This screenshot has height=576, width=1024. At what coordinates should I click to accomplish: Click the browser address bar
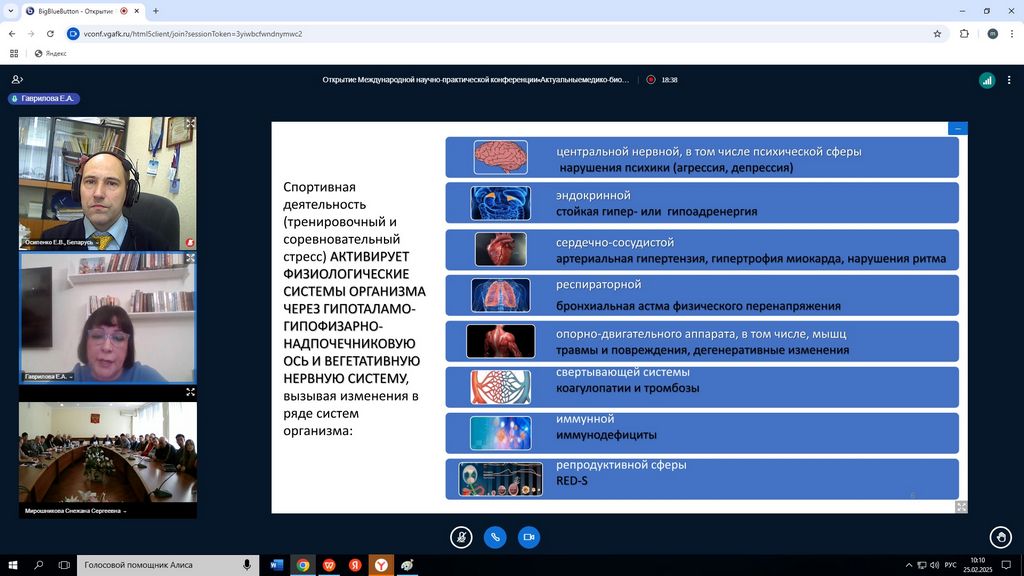tap(500, 33)
